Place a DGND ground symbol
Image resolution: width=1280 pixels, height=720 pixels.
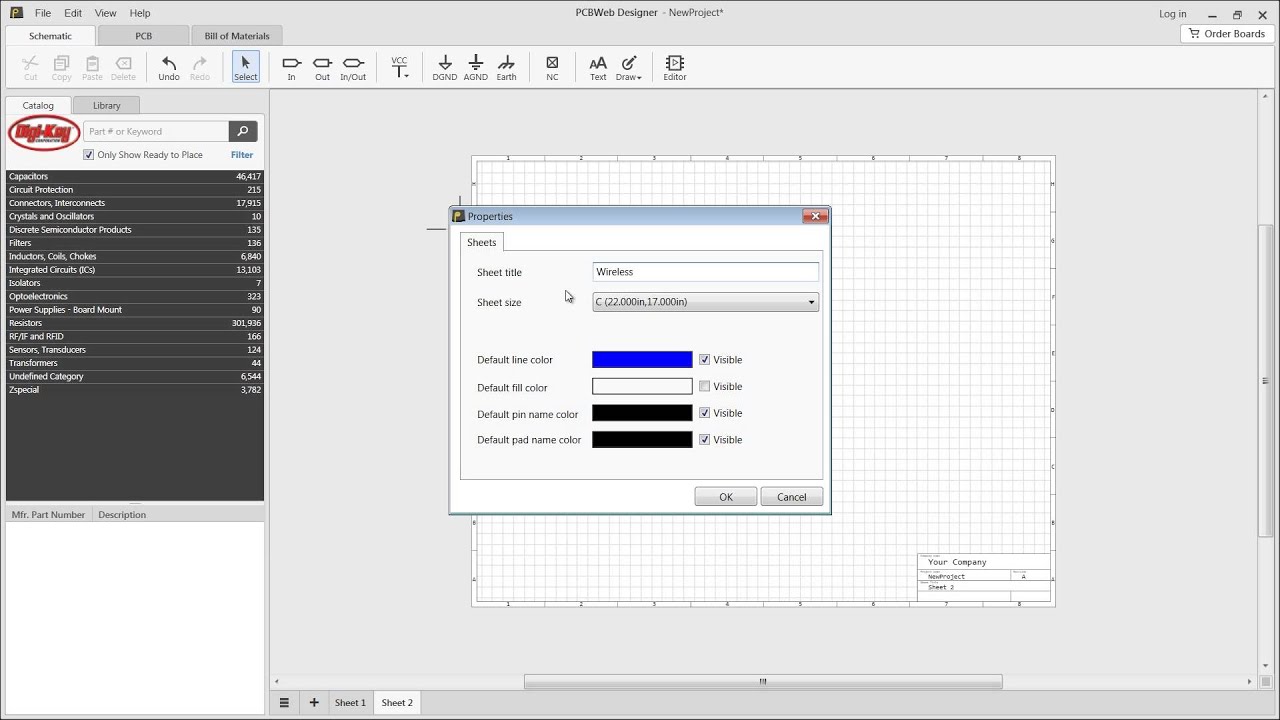click(445, 67)
